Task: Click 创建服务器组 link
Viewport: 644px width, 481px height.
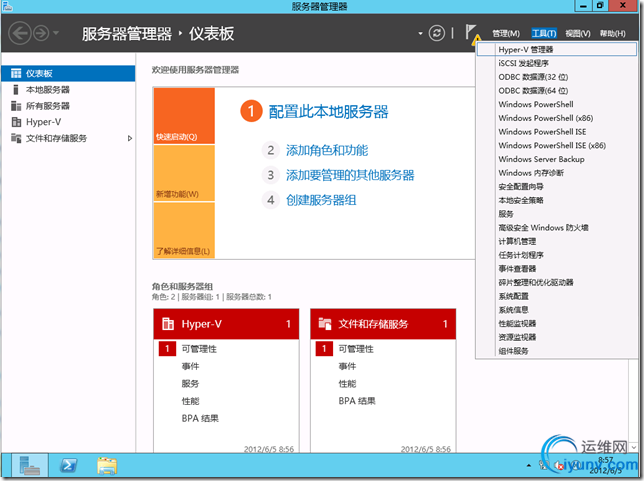Action: tap(321, 200)
